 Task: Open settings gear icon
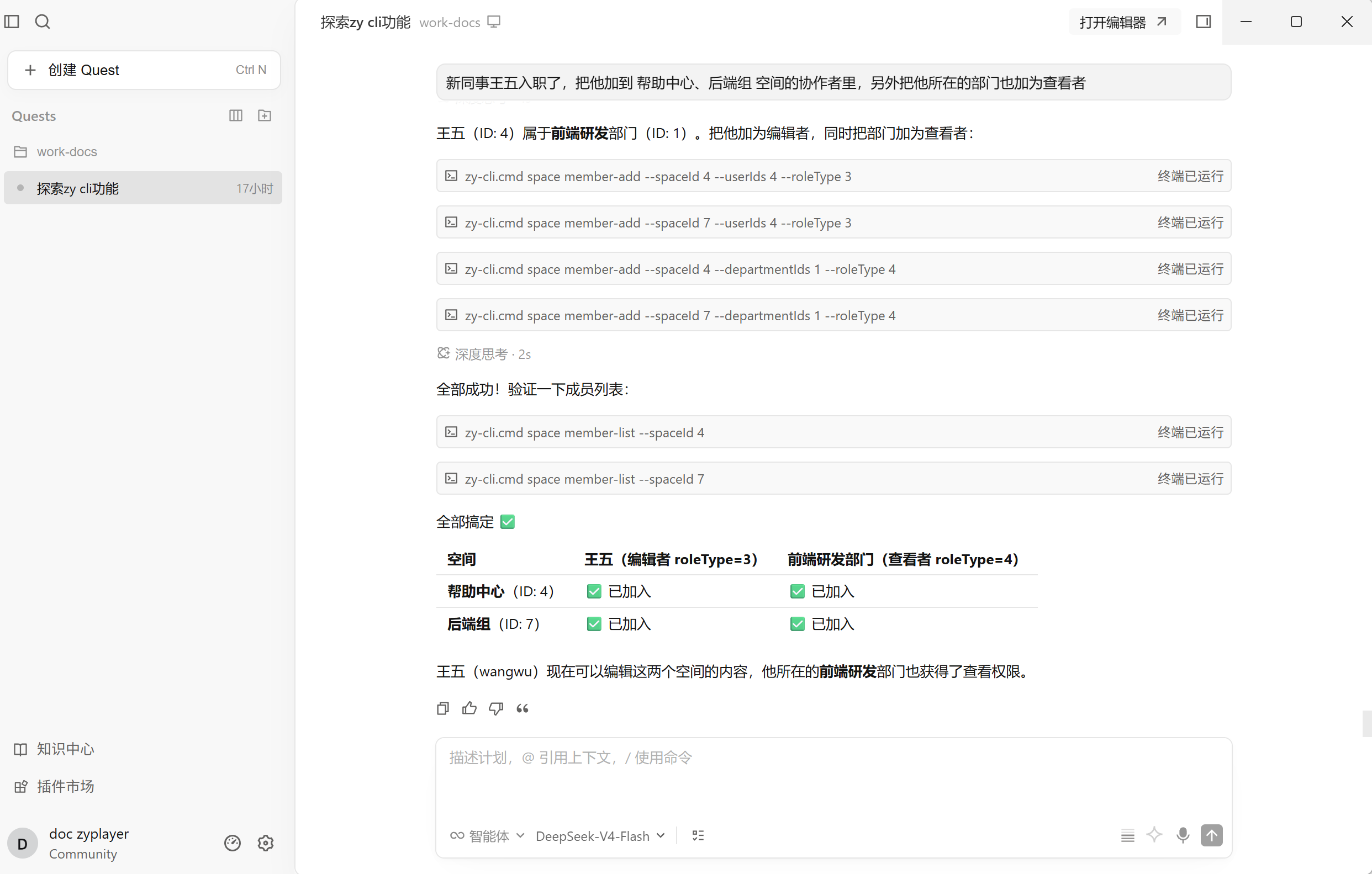[266, 843]
